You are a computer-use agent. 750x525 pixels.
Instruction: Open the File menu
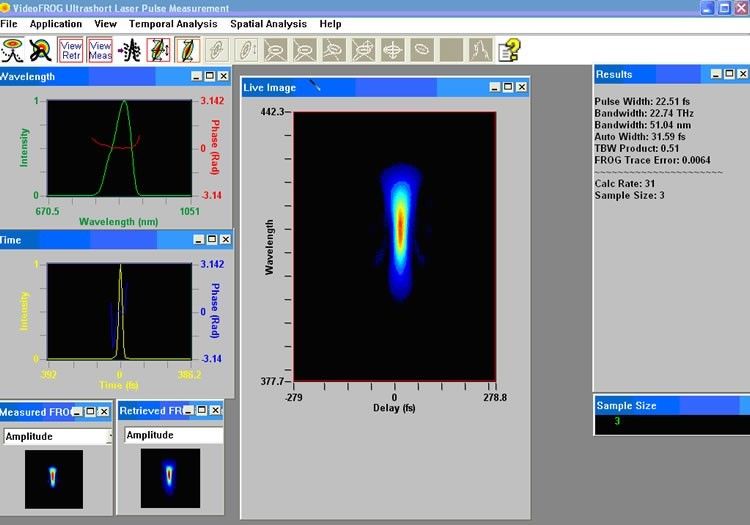pyautogui.click(x=9, y=24)
